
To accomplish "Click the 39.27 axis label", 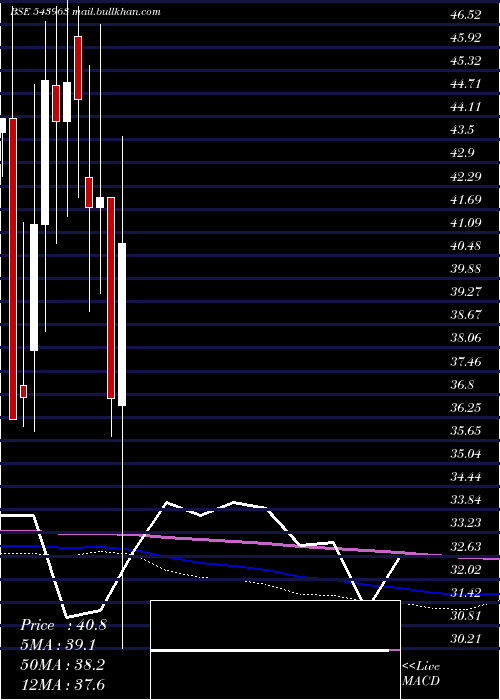I will click(x=466, y=292).
